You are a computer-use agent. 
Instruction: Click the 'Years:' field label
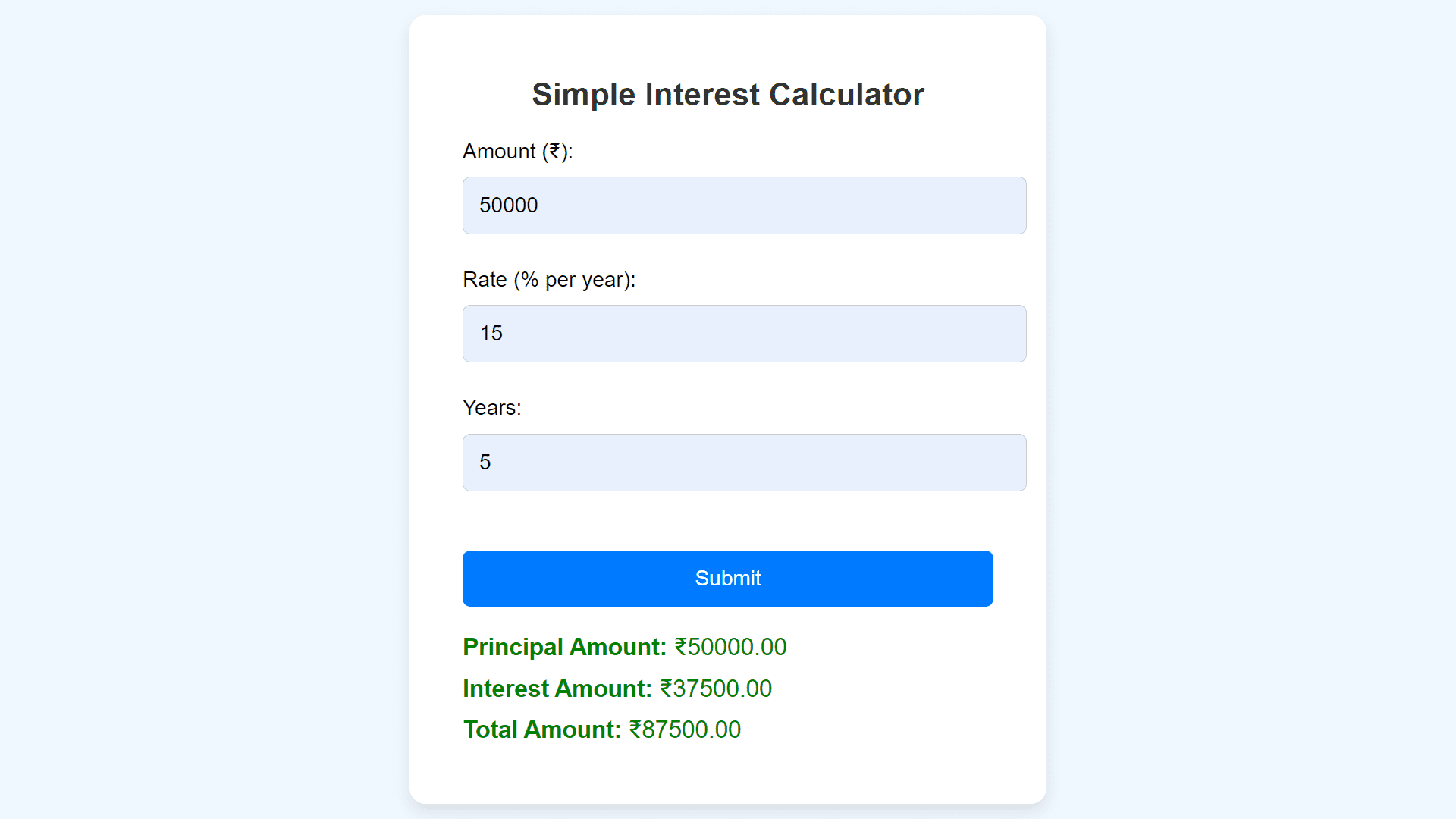tap(492, 408)
